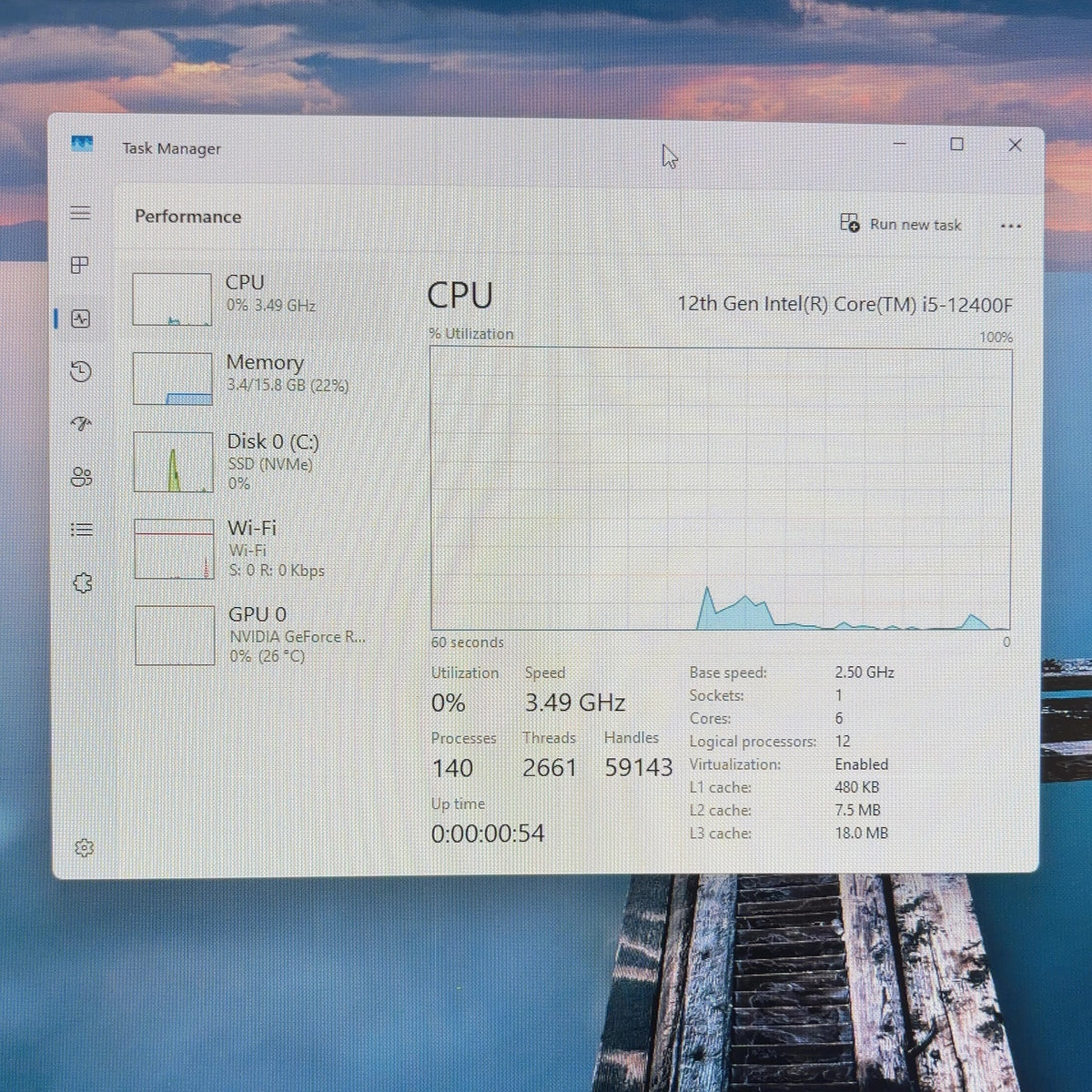Screen dimensions: 1092x1092
Task: Maximize the Task Manager window
Action: click(x=956, y=144)
